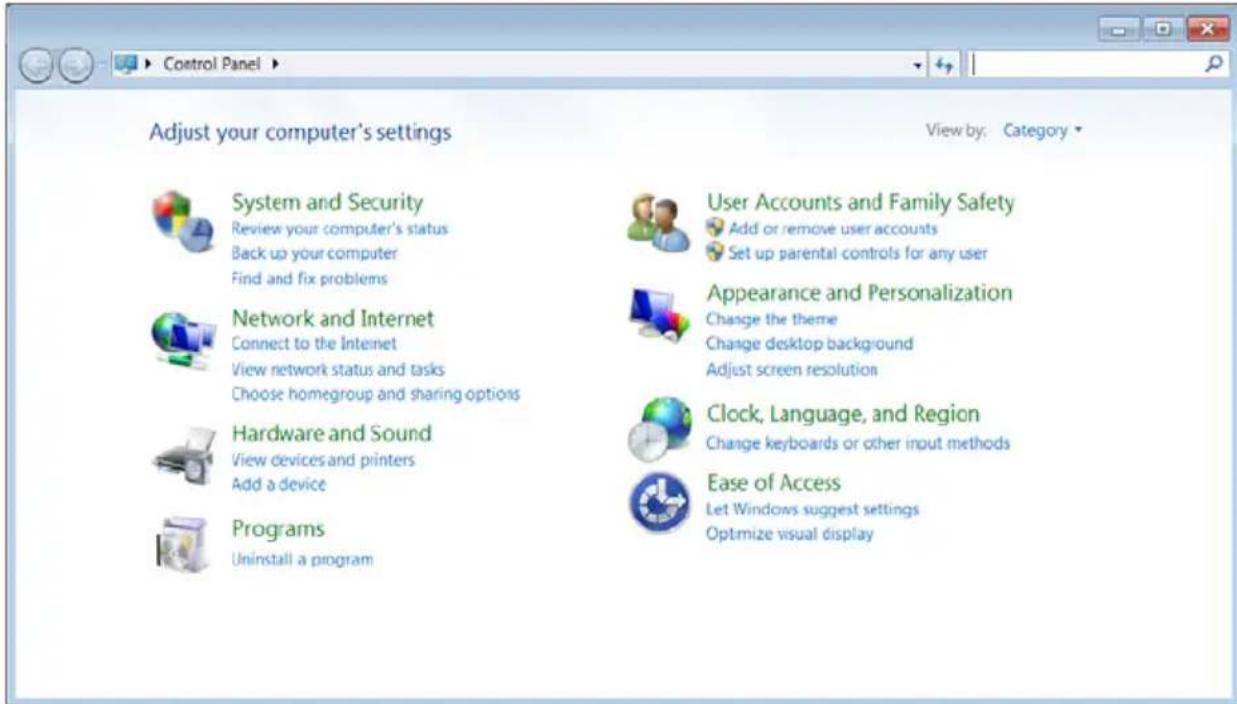Click the Back navigation arrow
Viewport: 1237px width, 704px height.
coord(37,66)
